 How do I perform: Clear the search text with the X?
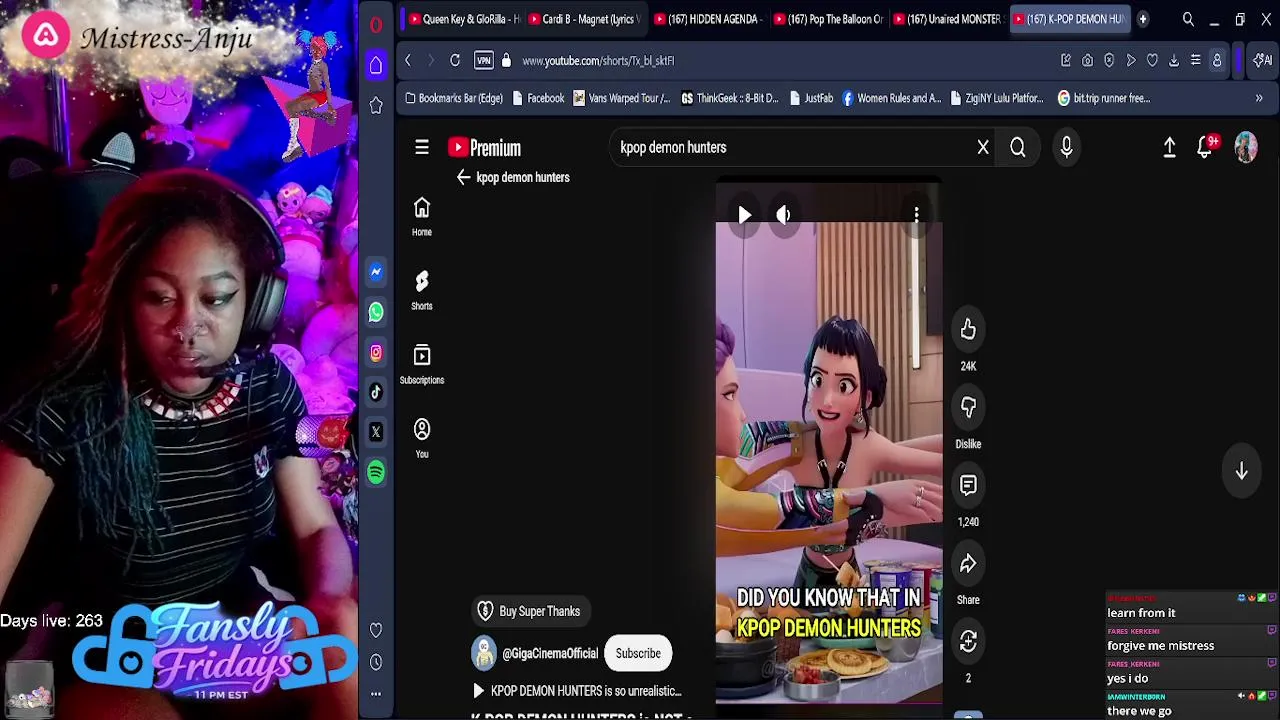pos(983,148)
